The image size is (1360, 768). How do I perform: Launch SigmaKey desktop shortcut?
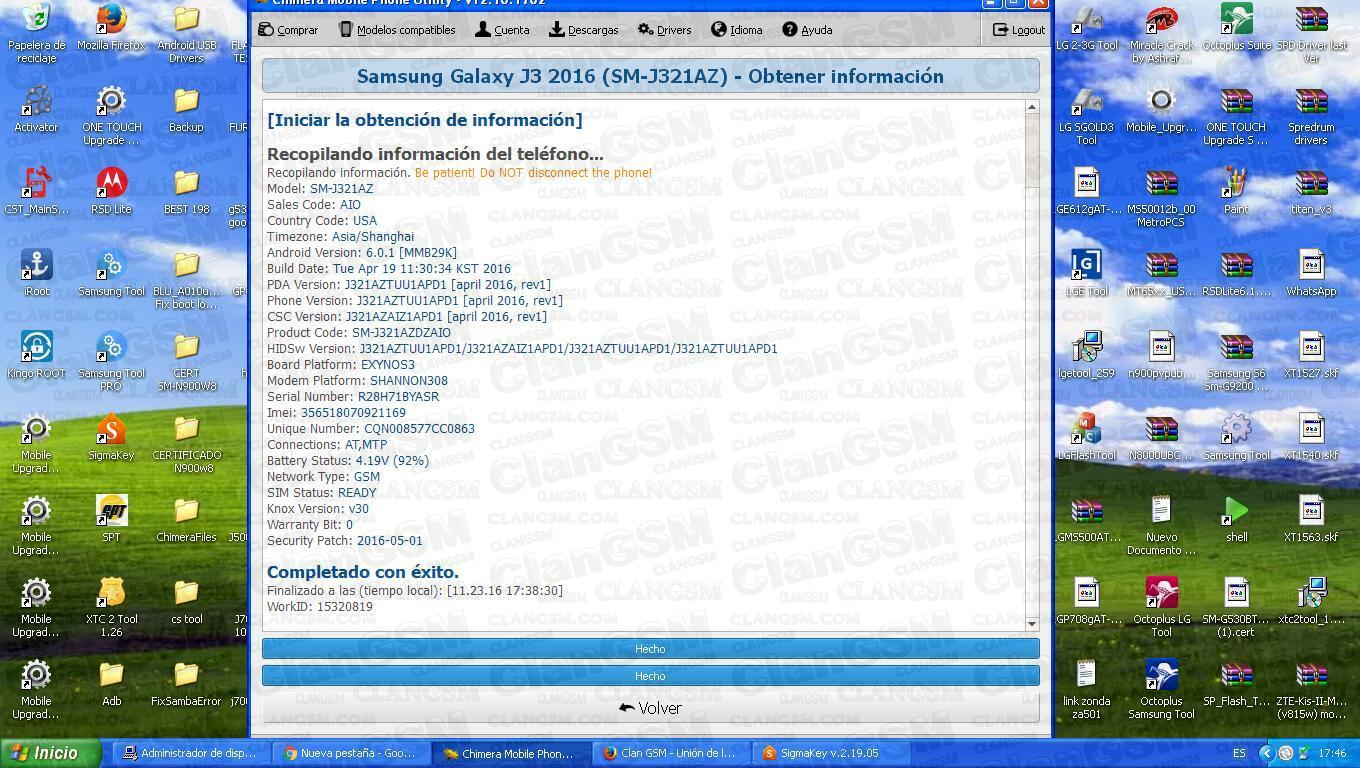tap(111, 437)
